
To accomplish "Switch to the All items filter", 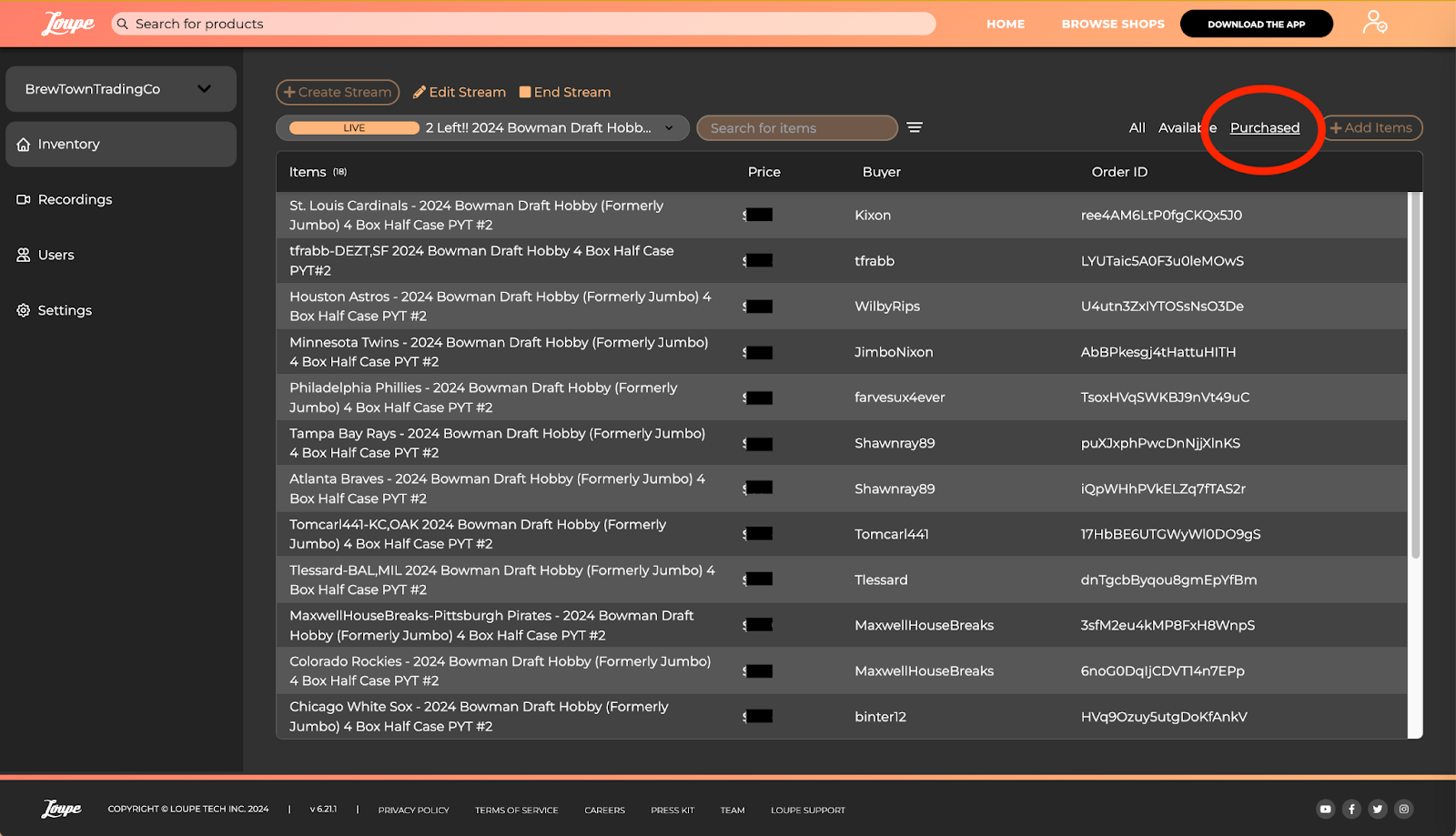I will click(x=1137, y=128).
